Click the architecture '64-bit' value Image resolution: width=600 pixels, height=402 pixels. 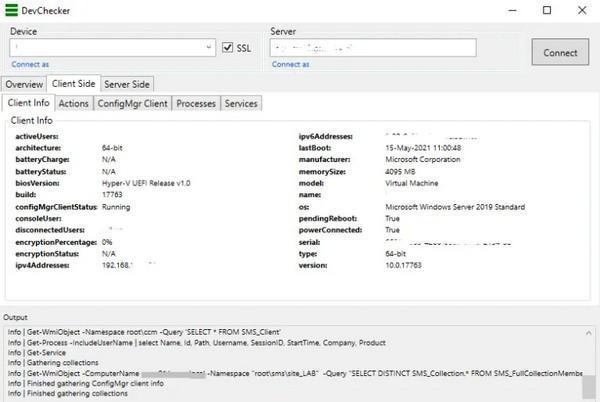pos(112,148)
